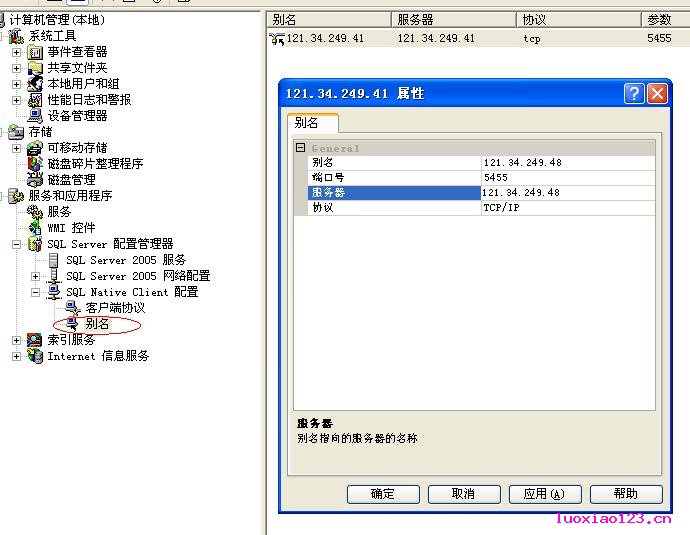
Task: Click the Alias (别名) column header
Action: [329, 20]
